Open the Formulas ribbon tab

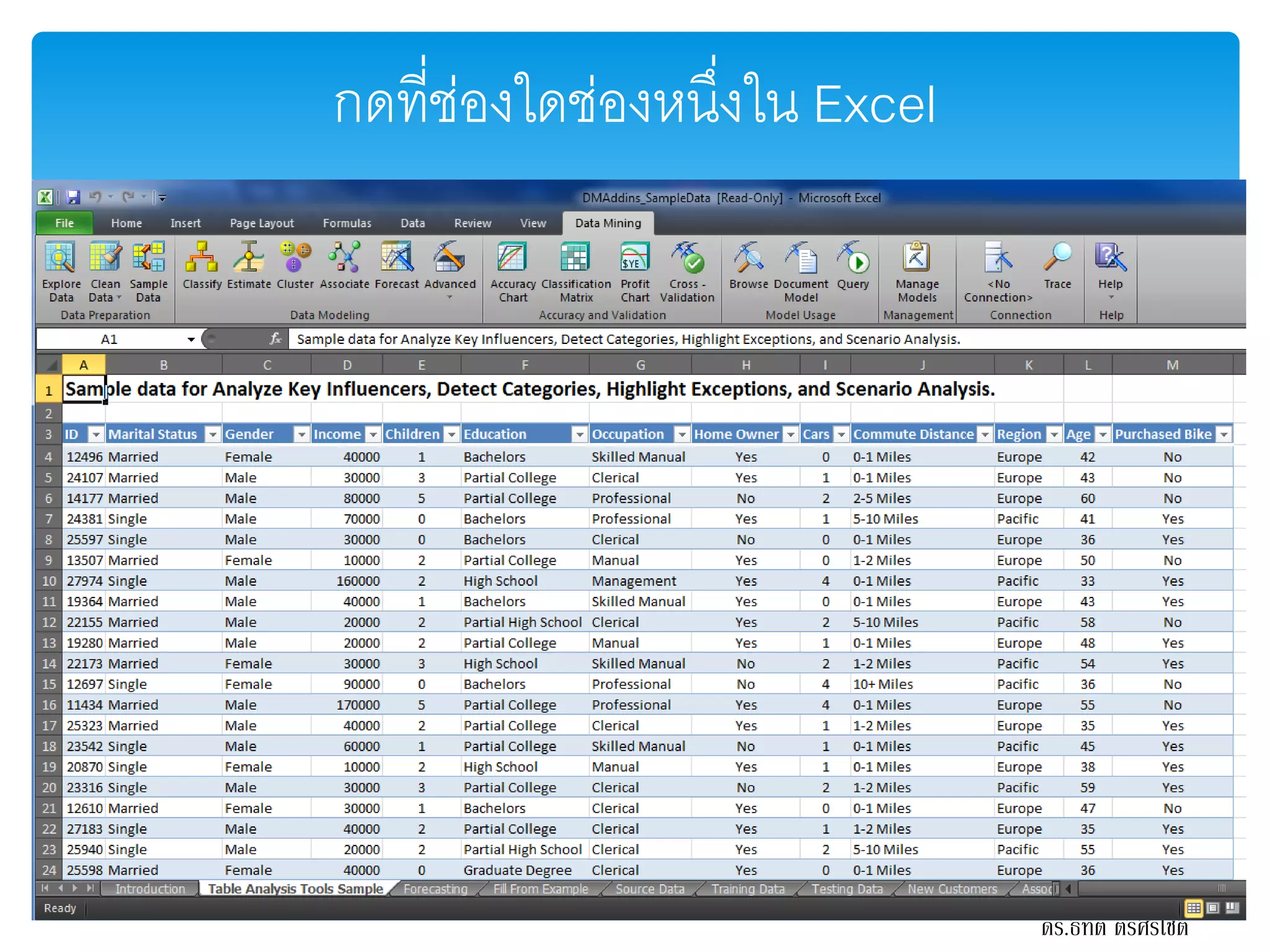coord(347,223)
